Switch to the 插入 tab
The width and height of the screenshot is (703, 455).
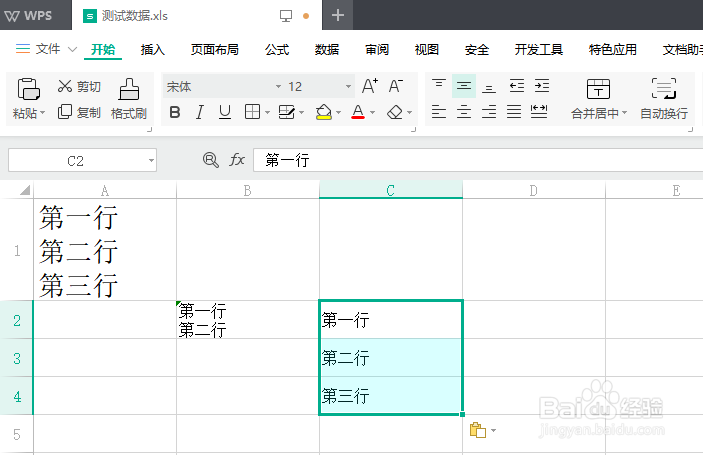(152, 49)
